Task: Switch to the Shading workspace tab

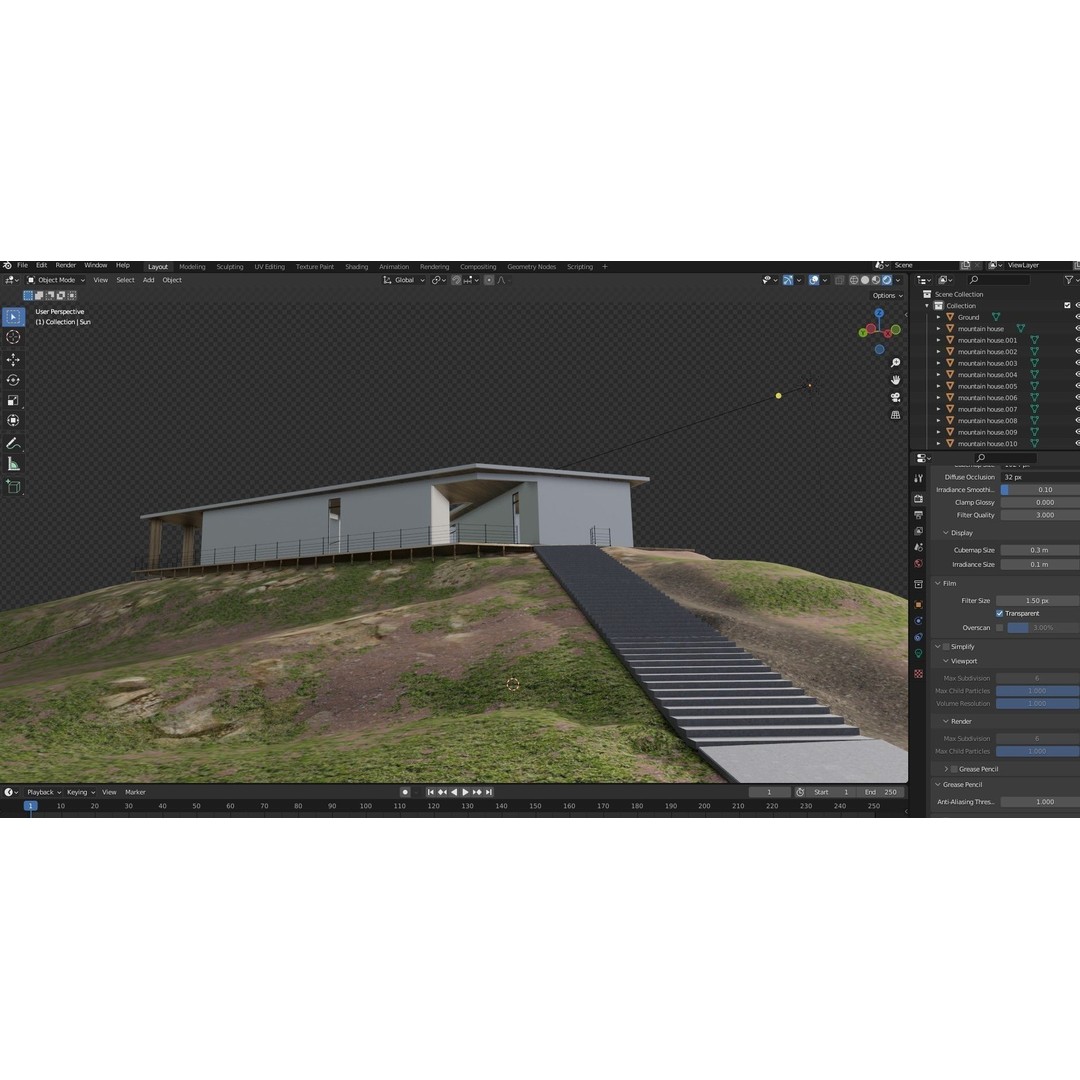Action: pyautogui.click(x=356, y=267)
